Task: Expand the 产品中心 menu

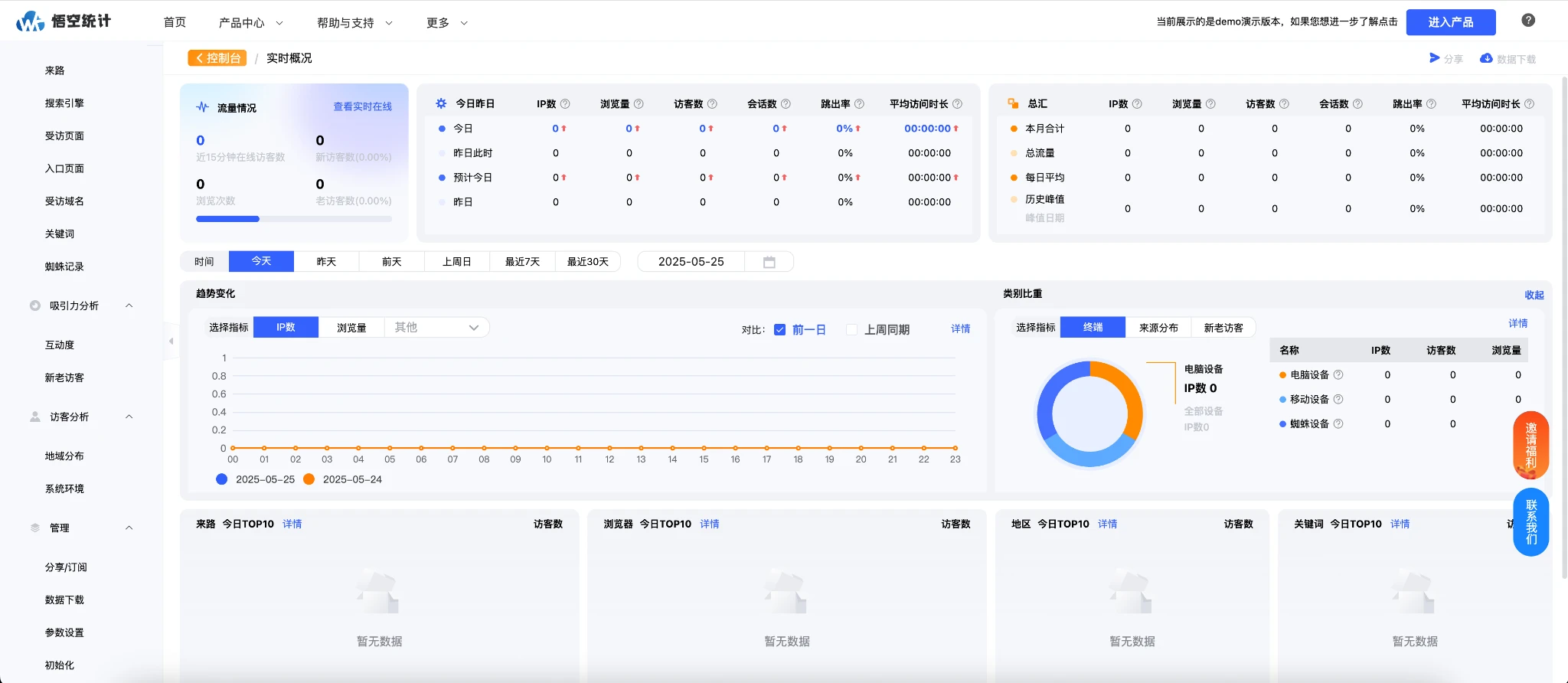Action: pos(250,23)
